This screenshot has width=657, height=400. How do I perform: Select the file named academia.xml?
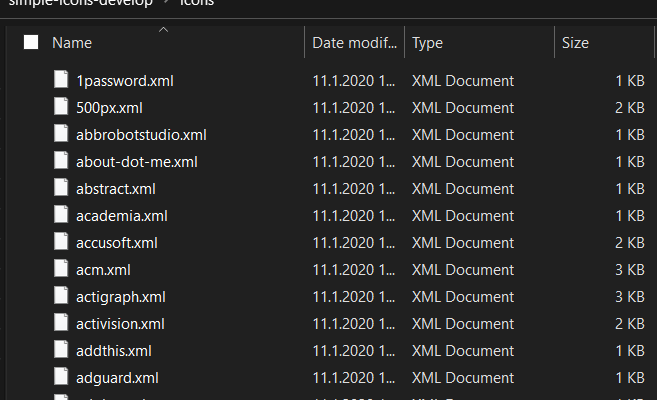[x=122, y=216]
